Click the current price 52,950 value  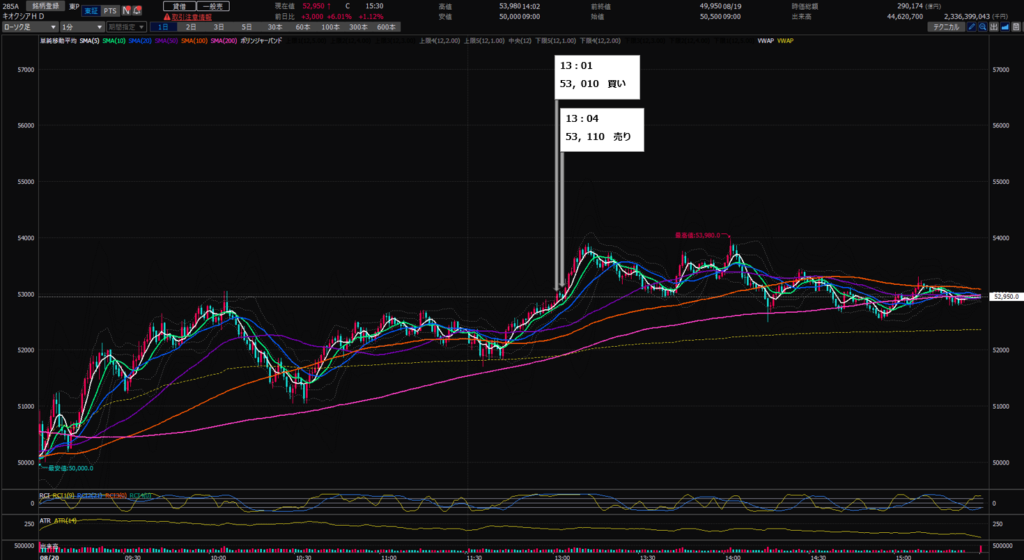coord(313,6)
